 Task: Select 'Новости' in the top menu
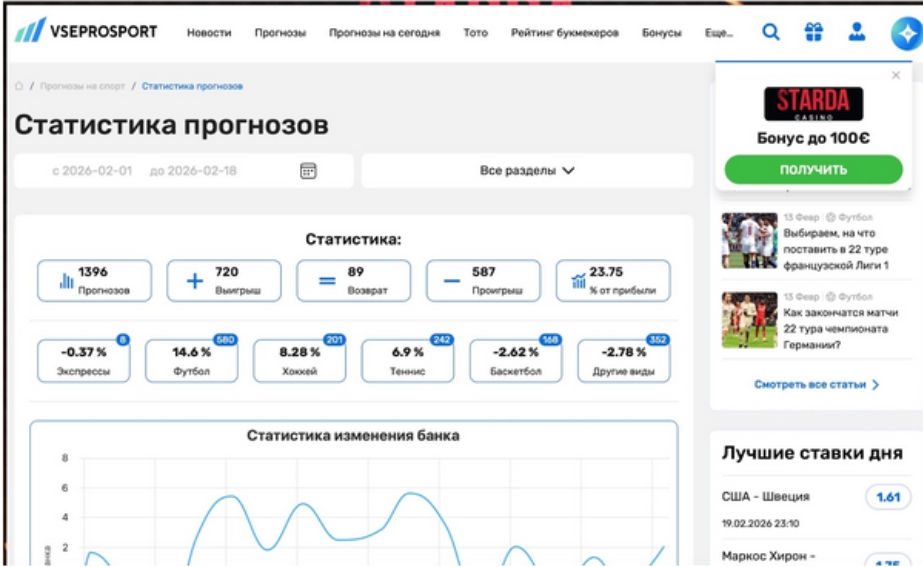click(209, 33)
